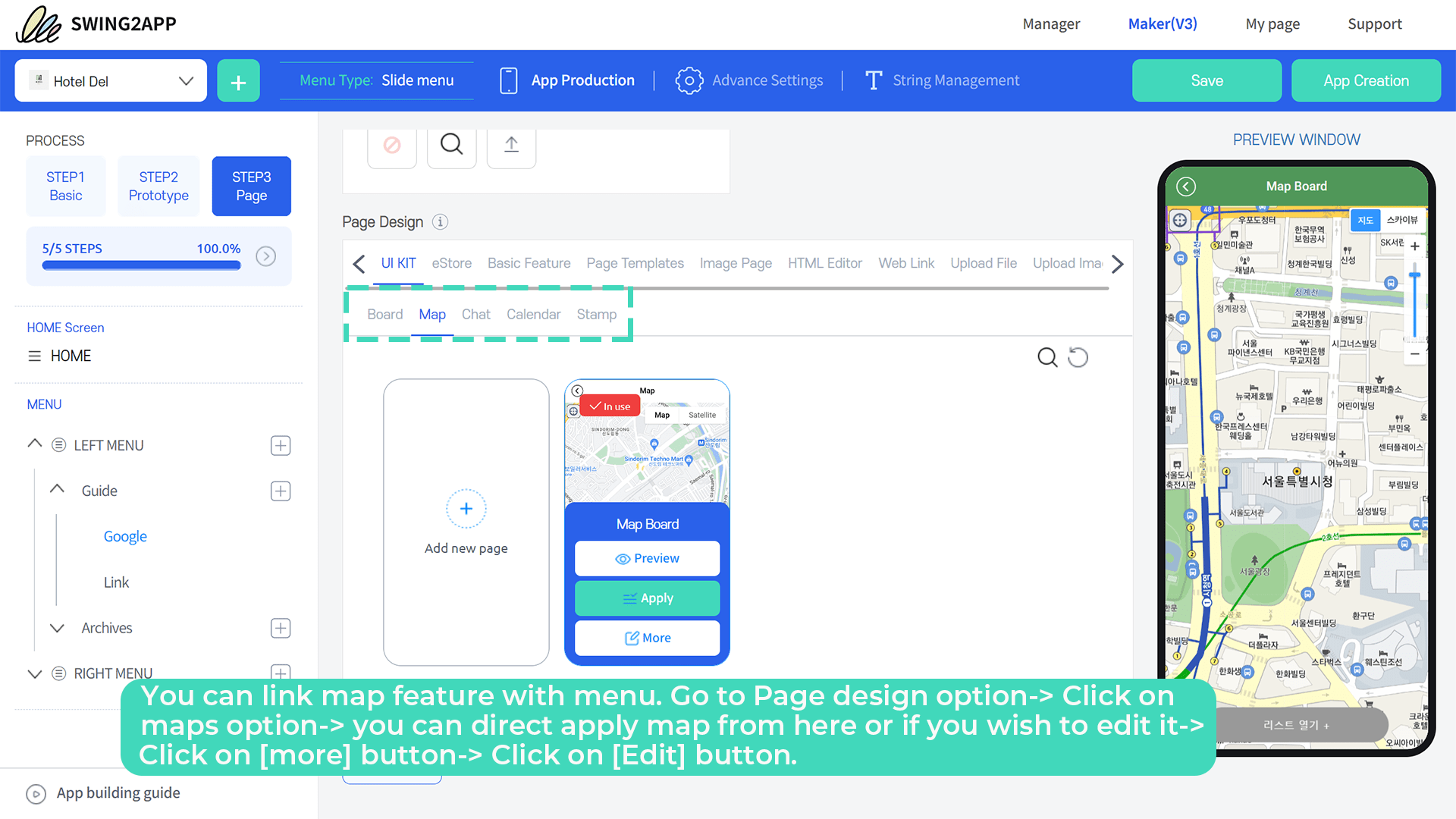Viewport: 1456px width, 819px height.
Task: Open the Page Templates tab
Action: tap(635, 263)
